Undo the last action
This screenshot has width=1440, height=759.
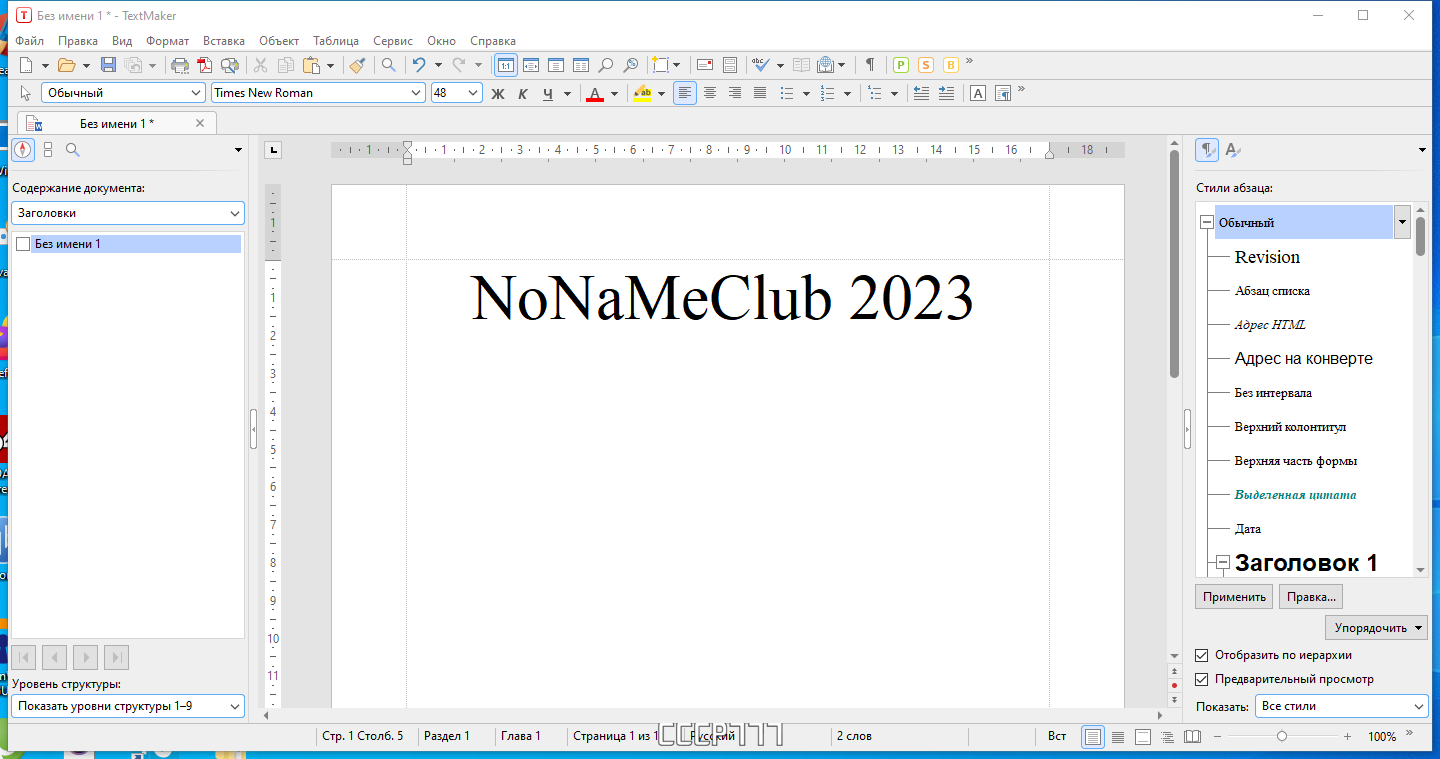point(419,65)
